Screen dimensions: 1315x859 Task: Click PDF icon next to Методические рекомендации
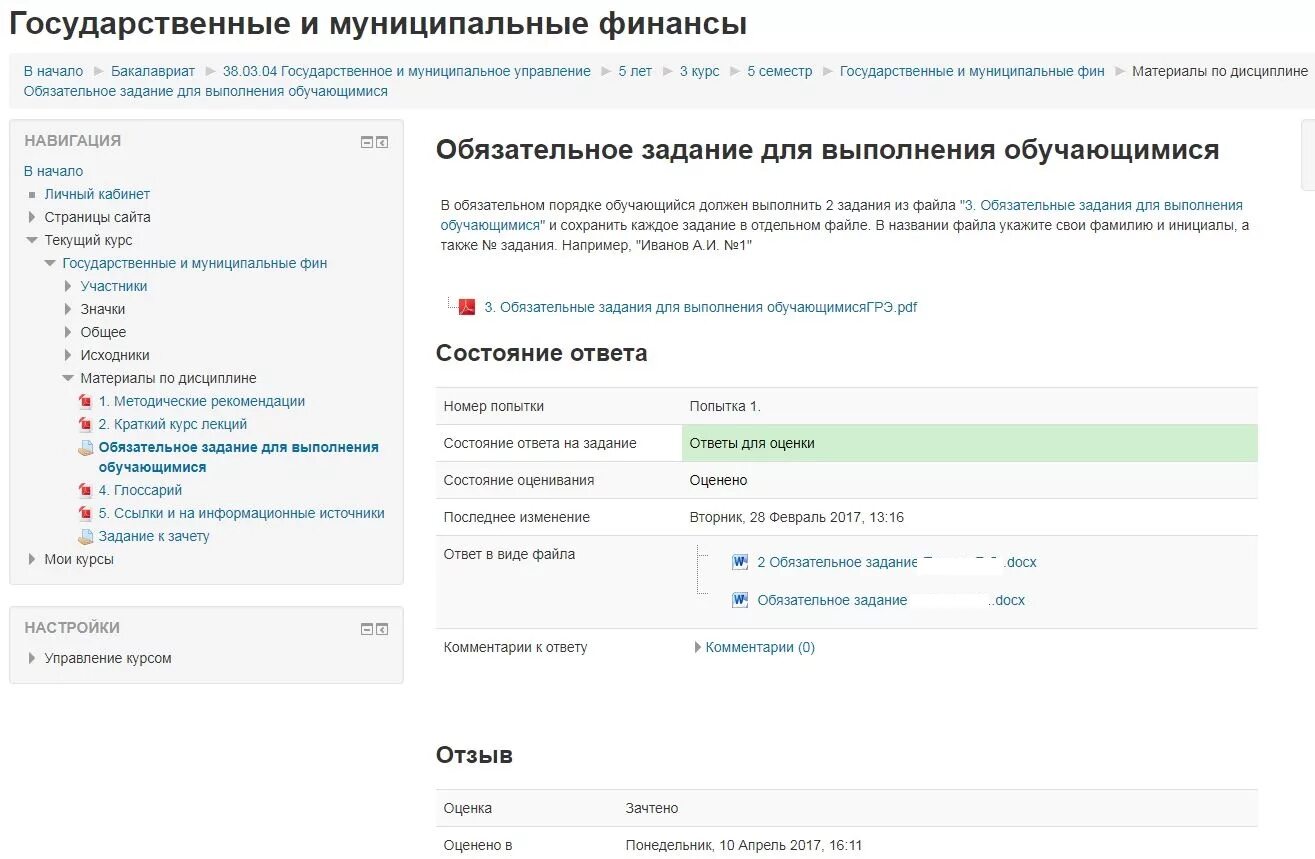(x=86, y=401)
